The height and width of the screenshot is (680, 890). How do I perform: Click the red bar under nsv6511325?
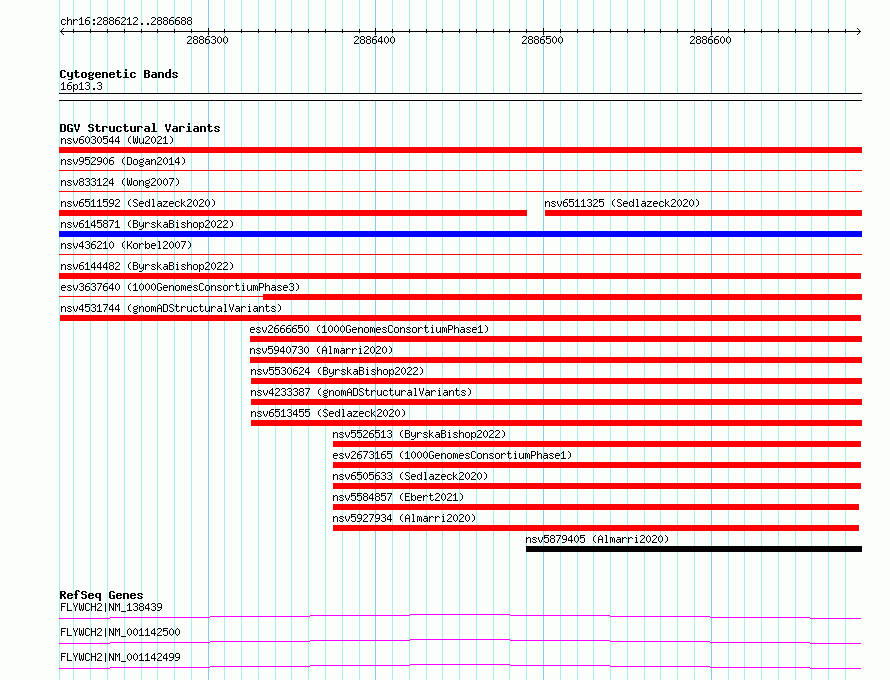[x=703, y=213]
